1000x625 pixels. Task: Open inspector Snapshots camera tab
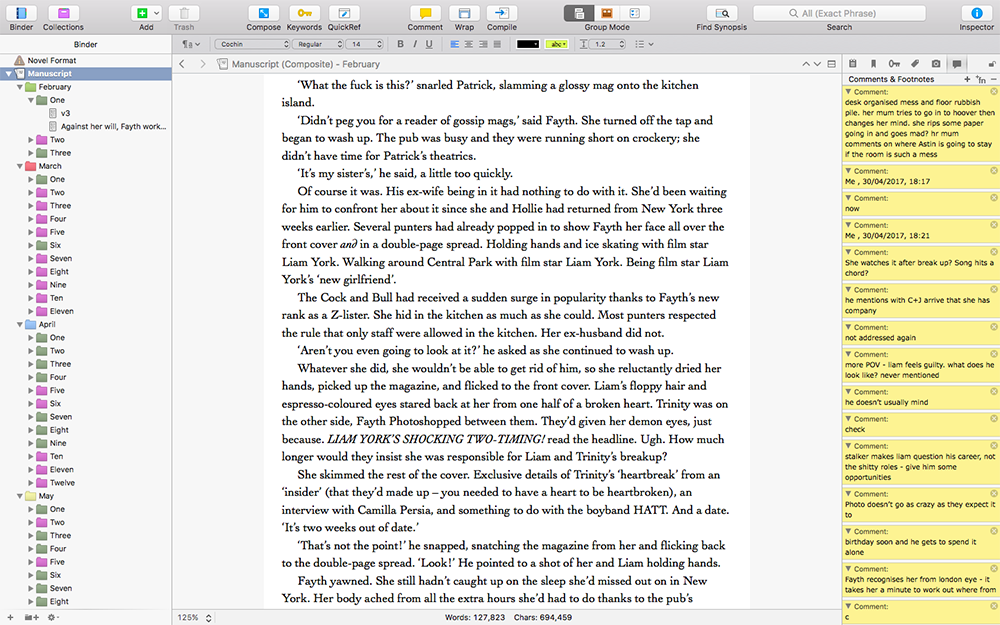[x=936, y=64]
